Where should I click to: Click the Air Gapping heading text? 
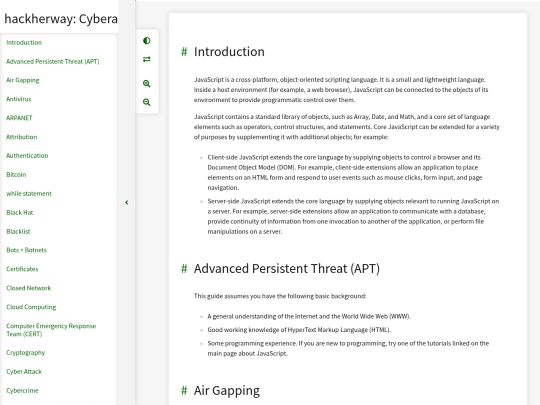pos(227,391)
